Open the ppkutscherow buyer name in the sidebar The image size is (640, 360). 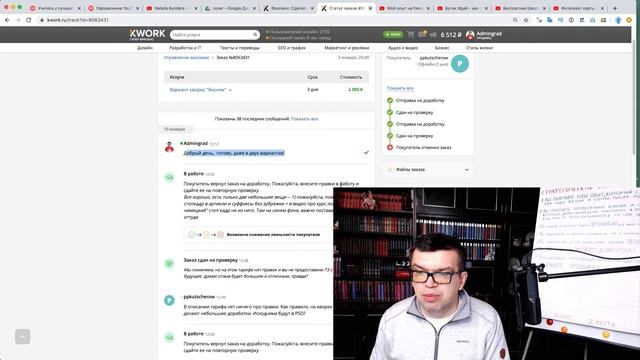pyautogui.click(x=433, y=58)
